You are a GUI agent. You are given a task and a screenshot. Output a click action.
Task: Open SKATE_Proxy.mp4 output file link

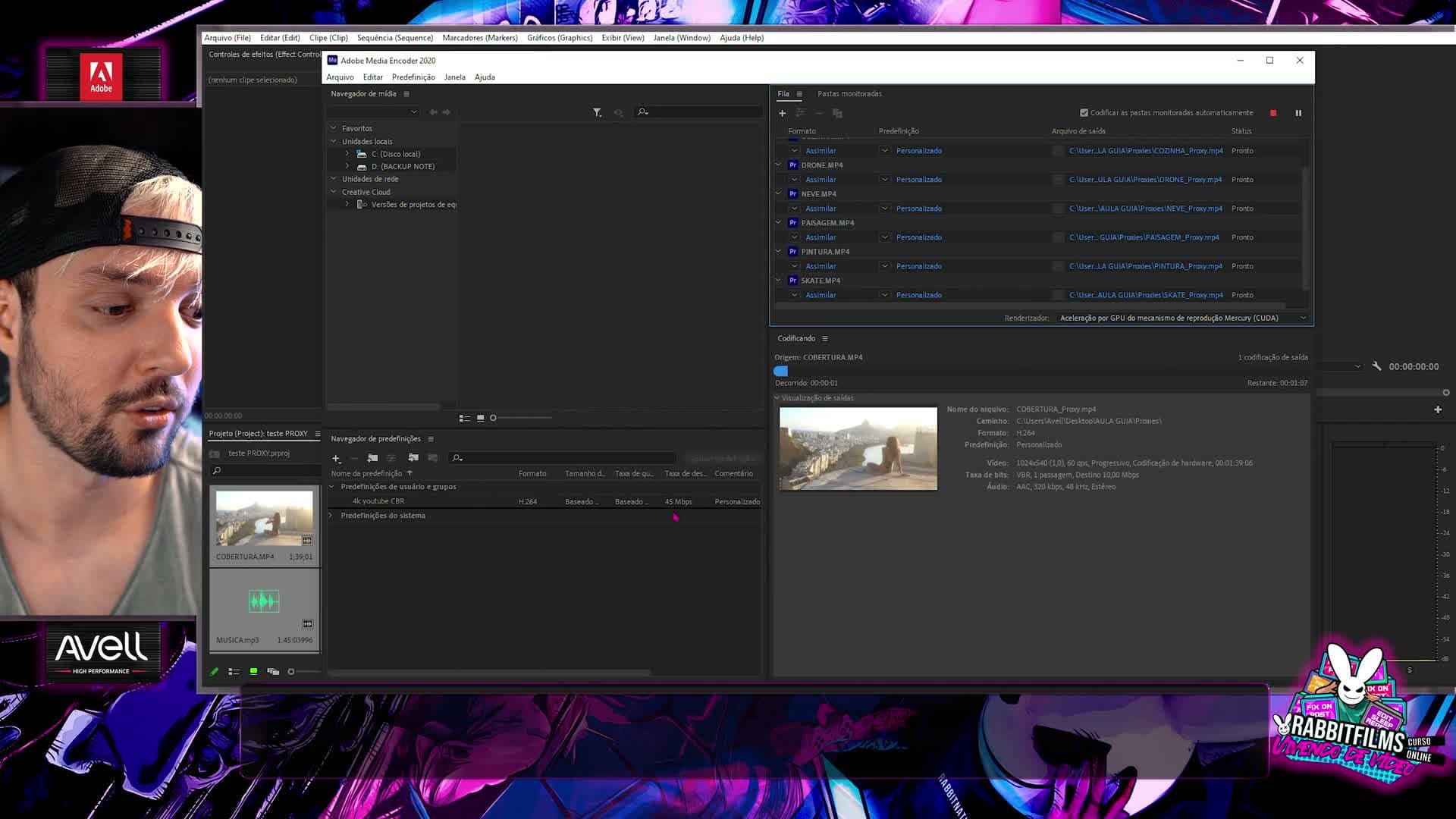click(1146, 295)
